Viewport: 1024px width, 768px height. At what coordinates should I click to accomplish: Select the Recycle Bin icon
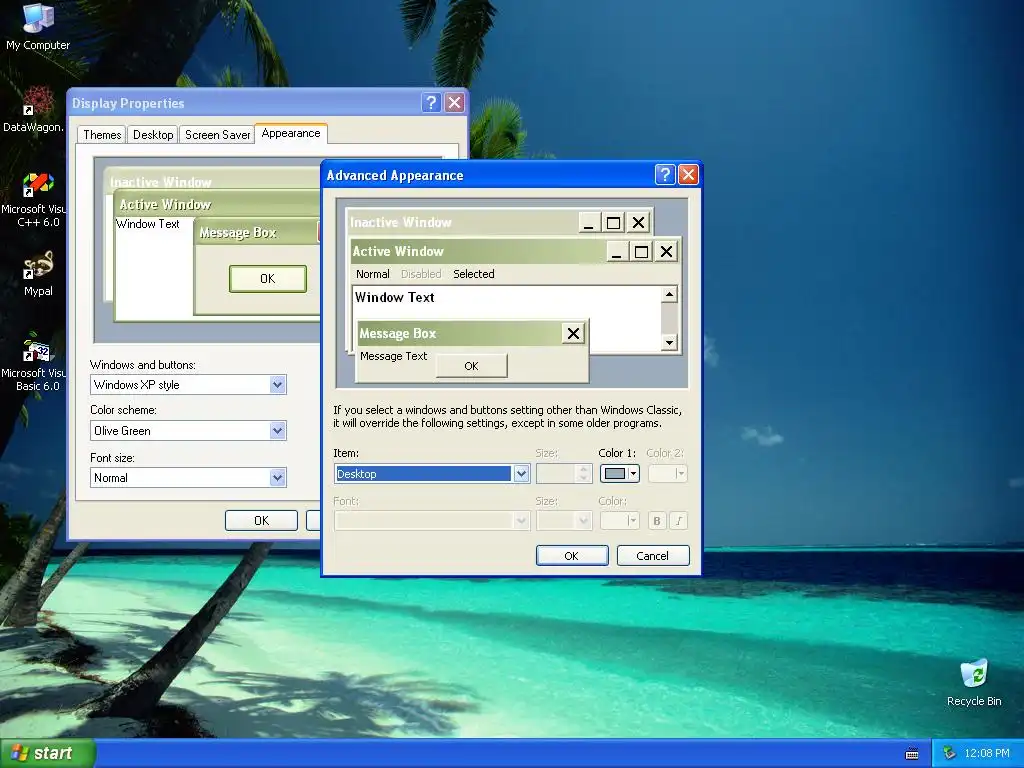pos(974,683)
